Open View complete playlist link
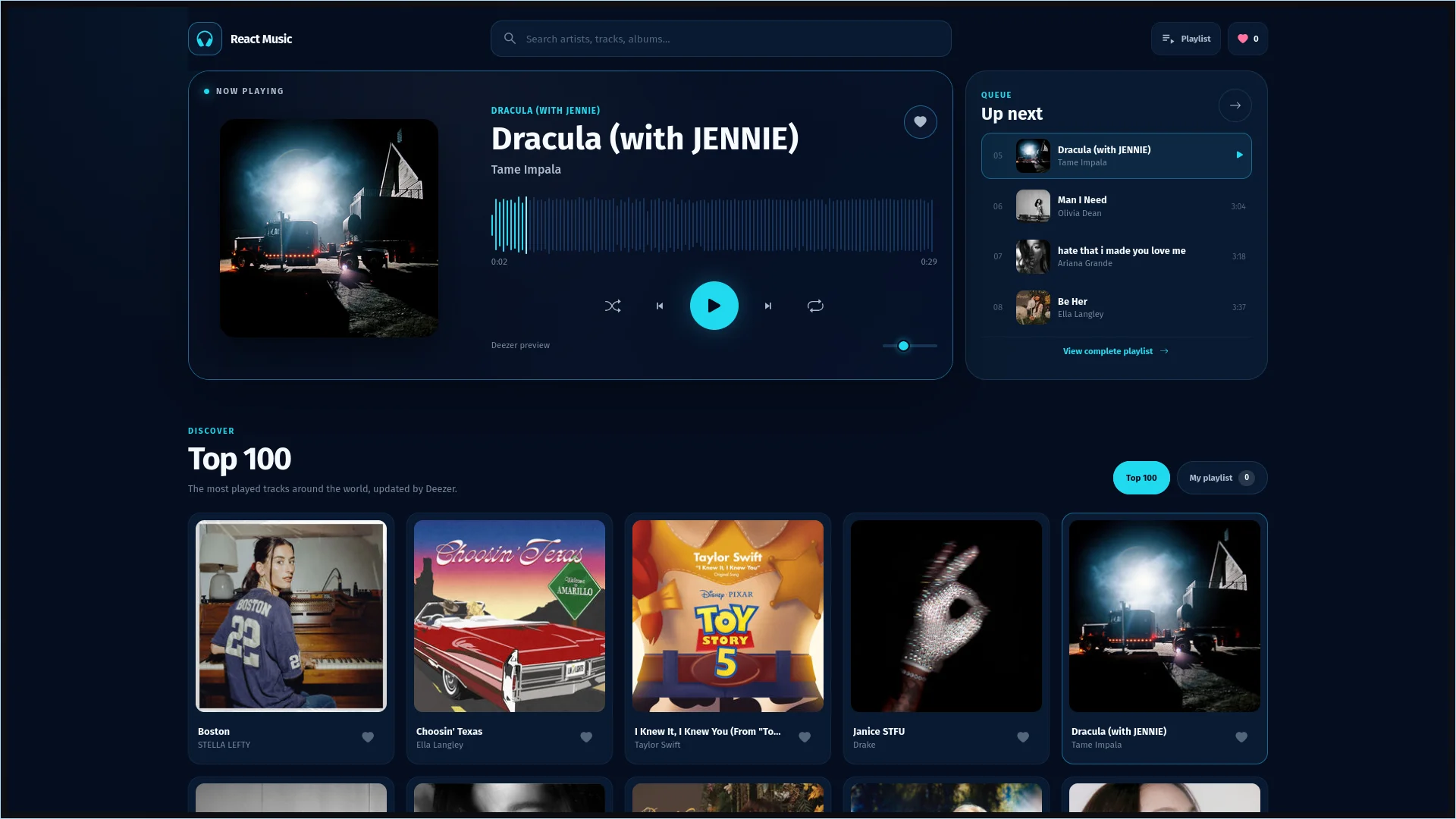1456x819 pixels. pyautogui.click(x=1116, y=351)
